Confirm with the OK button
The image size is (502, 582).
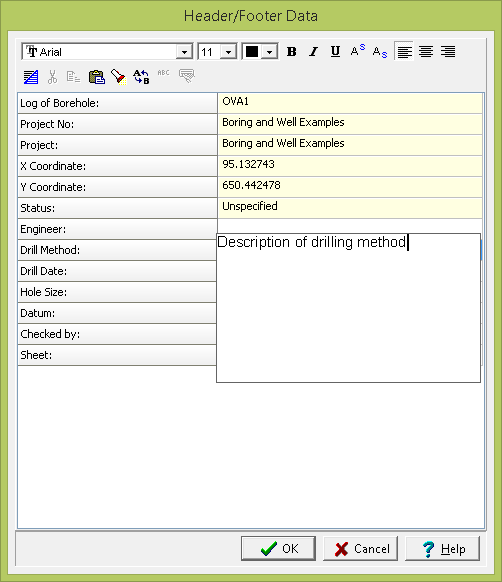coord(278,548)
